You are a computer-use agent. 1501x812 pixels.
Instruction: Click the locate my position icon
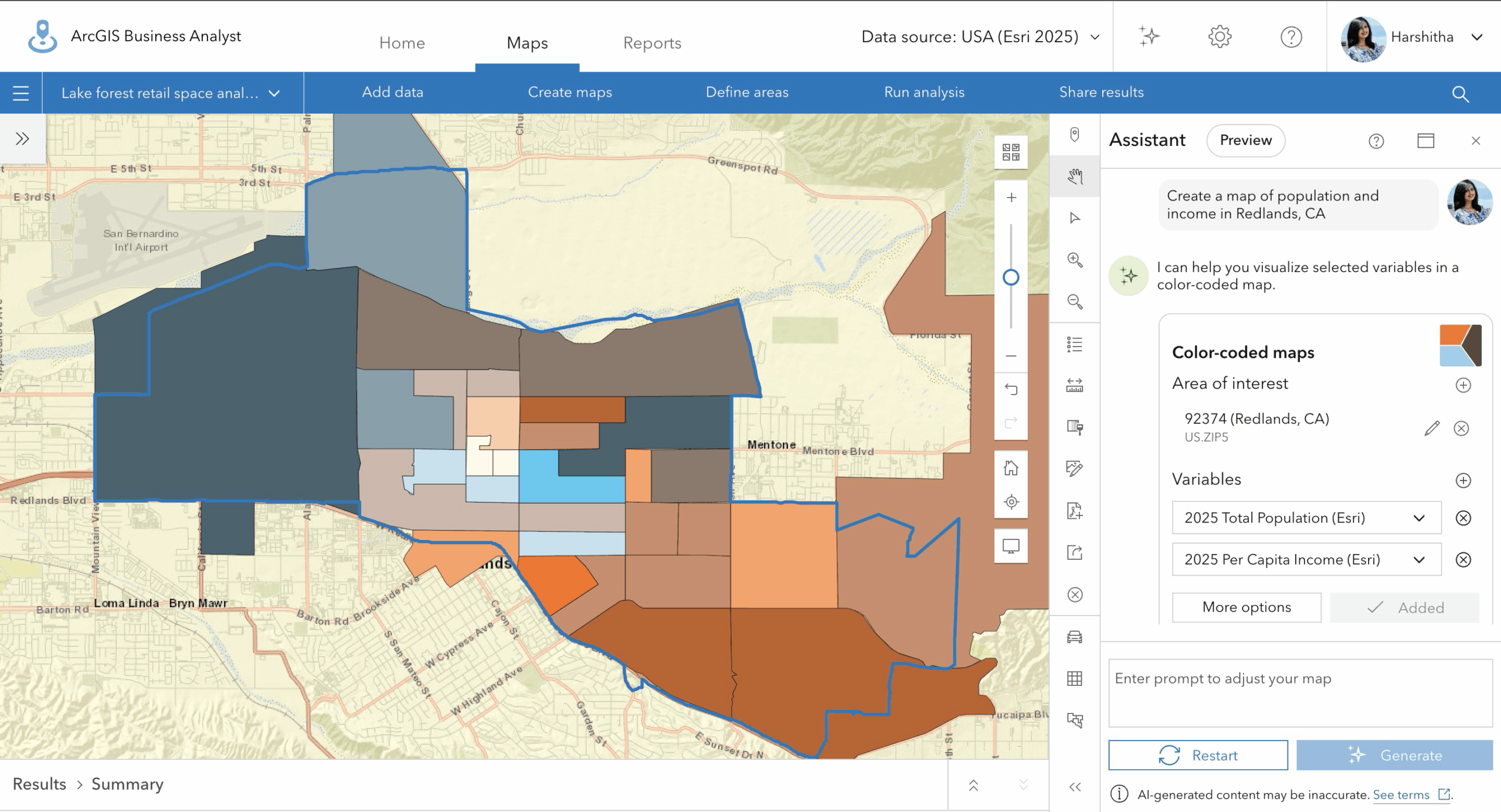[1011, 502]
